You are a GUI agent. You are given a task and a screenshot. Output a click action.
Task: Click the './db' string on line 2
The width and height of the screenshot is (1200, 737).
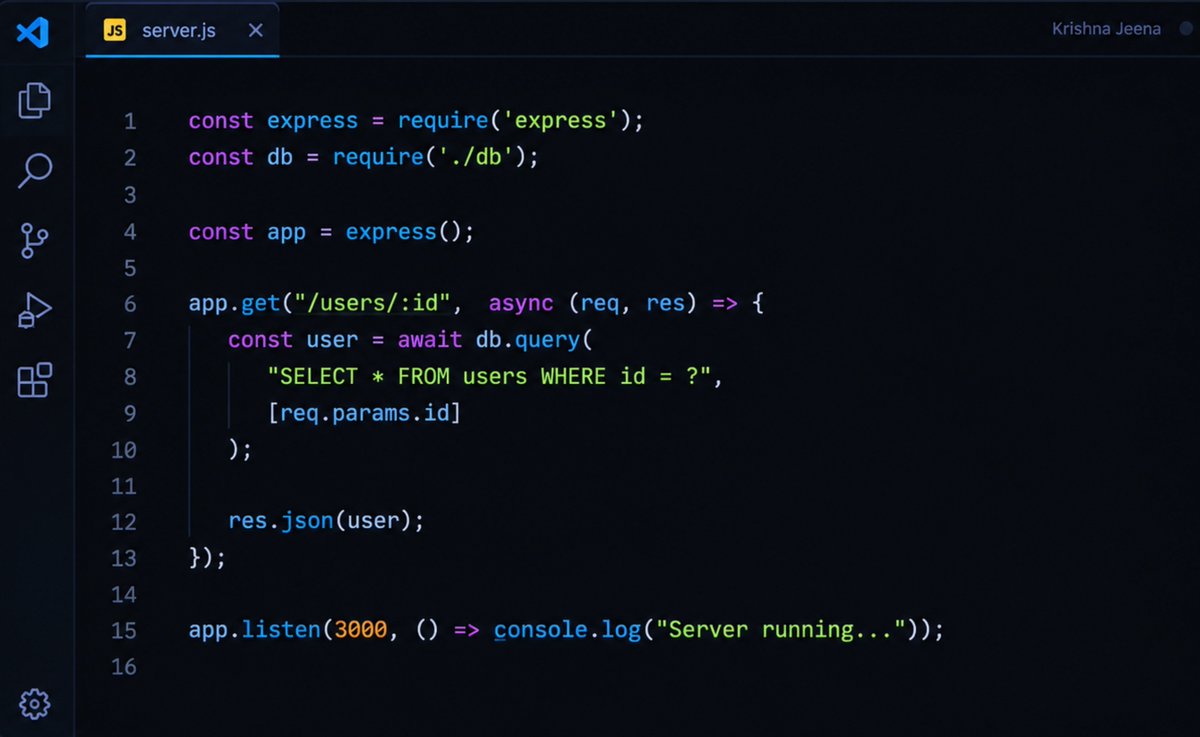click(476, 157)
